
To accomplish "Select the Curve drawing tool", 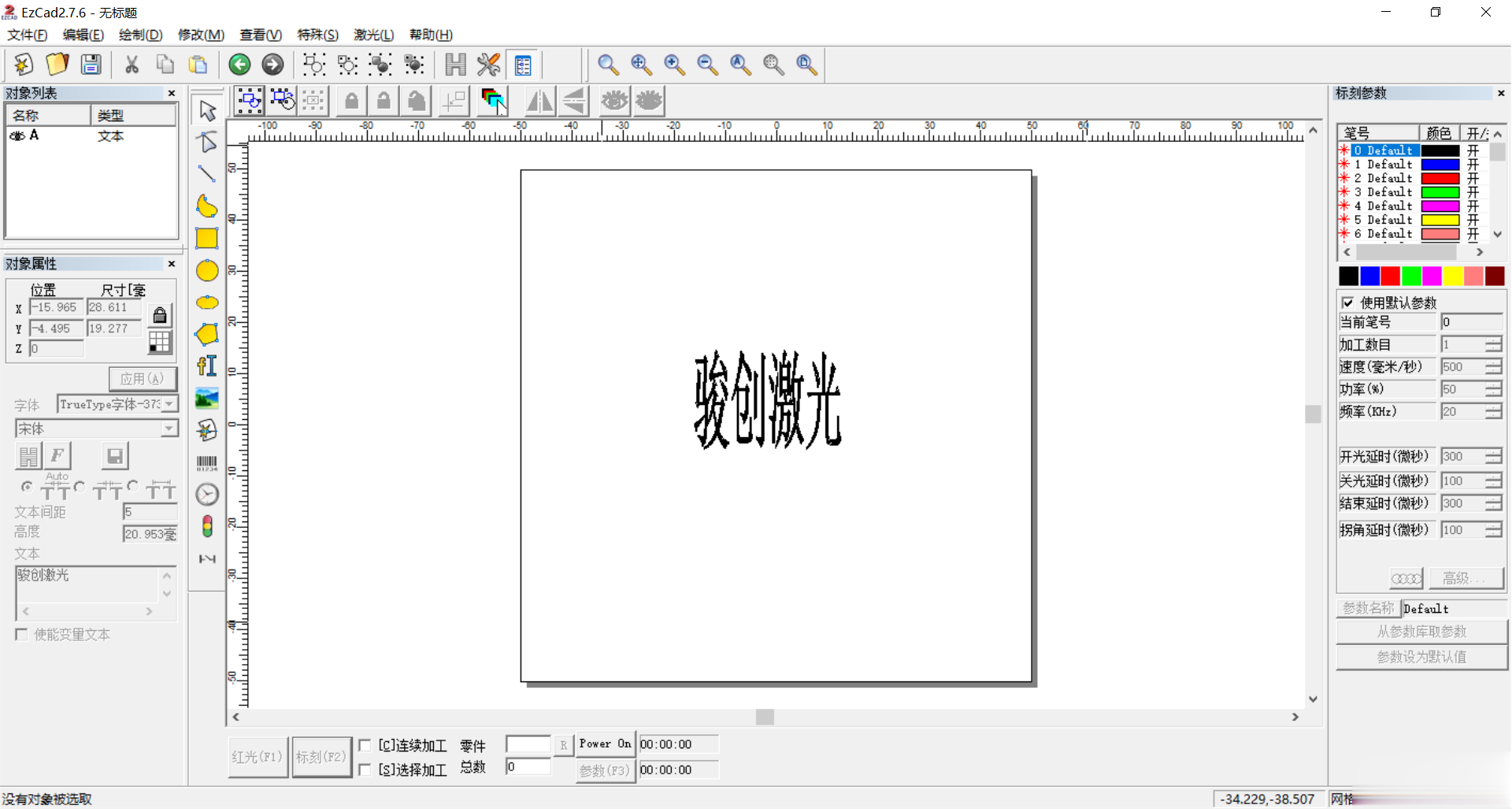I will 207,206.
